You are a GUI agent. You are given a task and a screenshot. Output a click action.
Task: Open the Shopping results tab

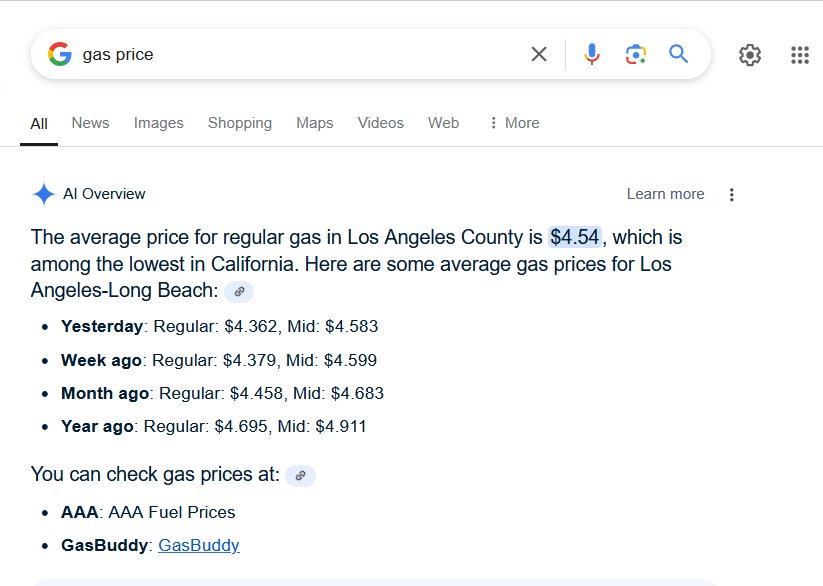pyautogui.click(x=240, y=123)
